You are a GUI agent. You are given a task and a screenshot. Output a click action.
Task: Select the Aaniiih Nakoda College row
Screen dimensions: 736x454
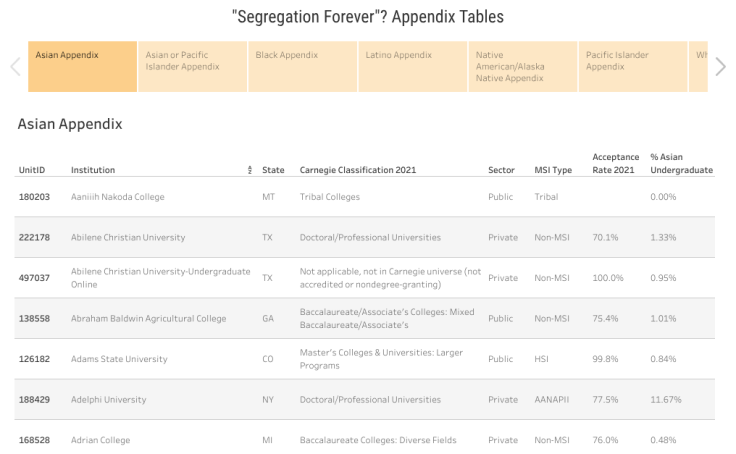tap(117, 197)
